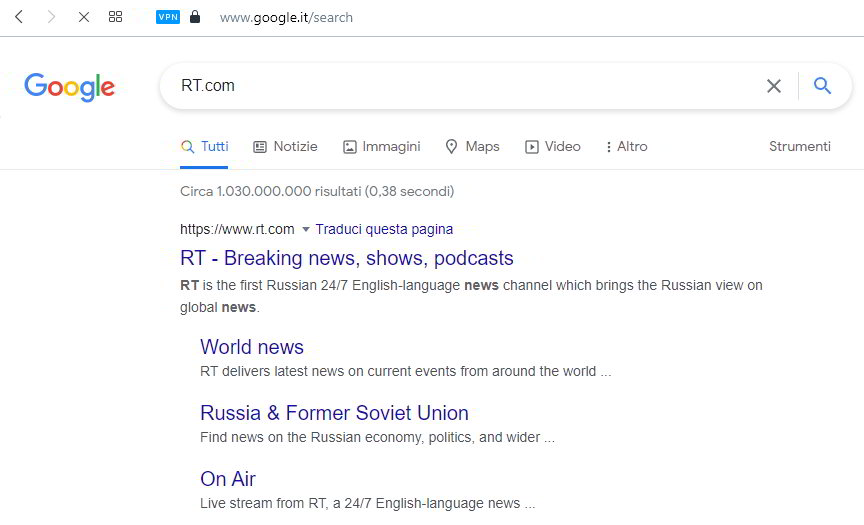Open the On Air sitelink
This screenshot has width=864, height=525.
(228, 479)
